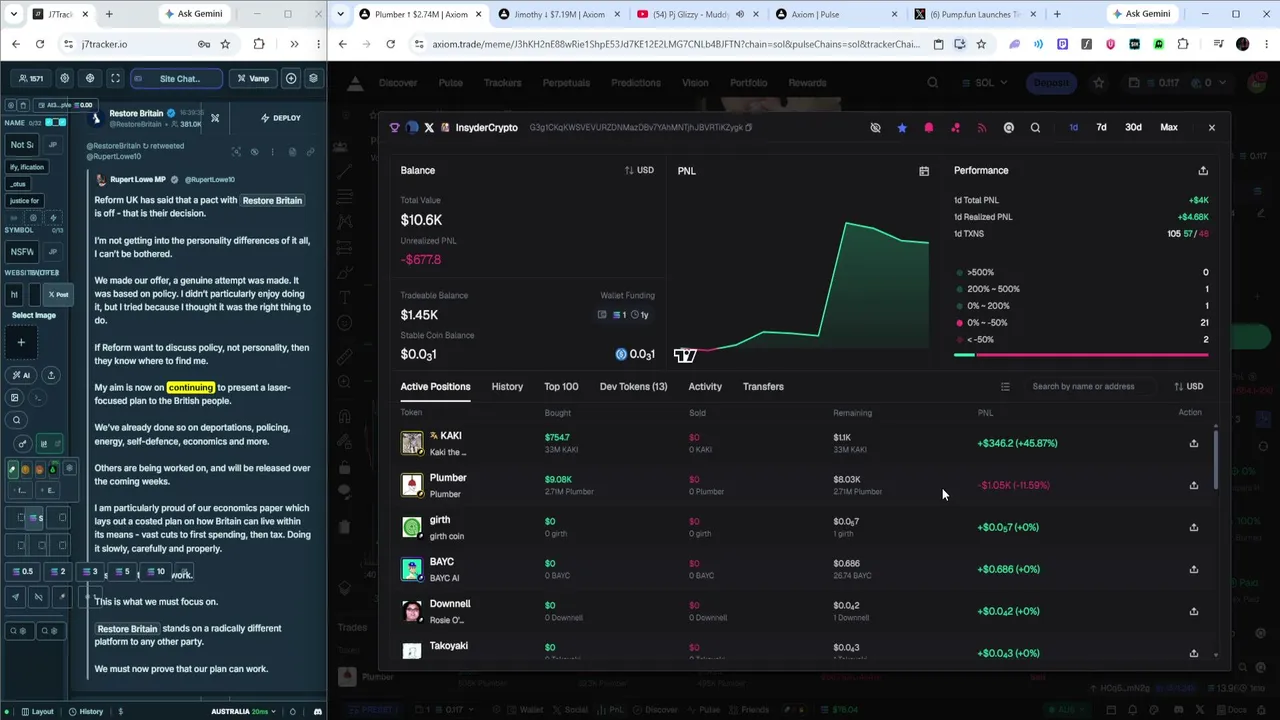The height and width of the screenshot is (720, 1280).
Task: Copy the InsyderCrypto wallet address
Action: [x=749, y=128]
